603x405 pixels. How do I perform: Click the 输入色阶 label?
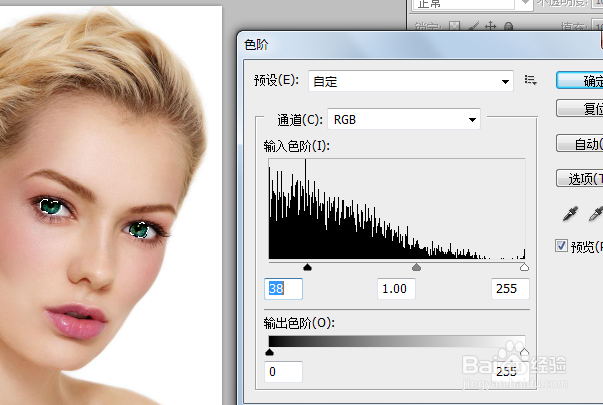(x=297, y=146)
